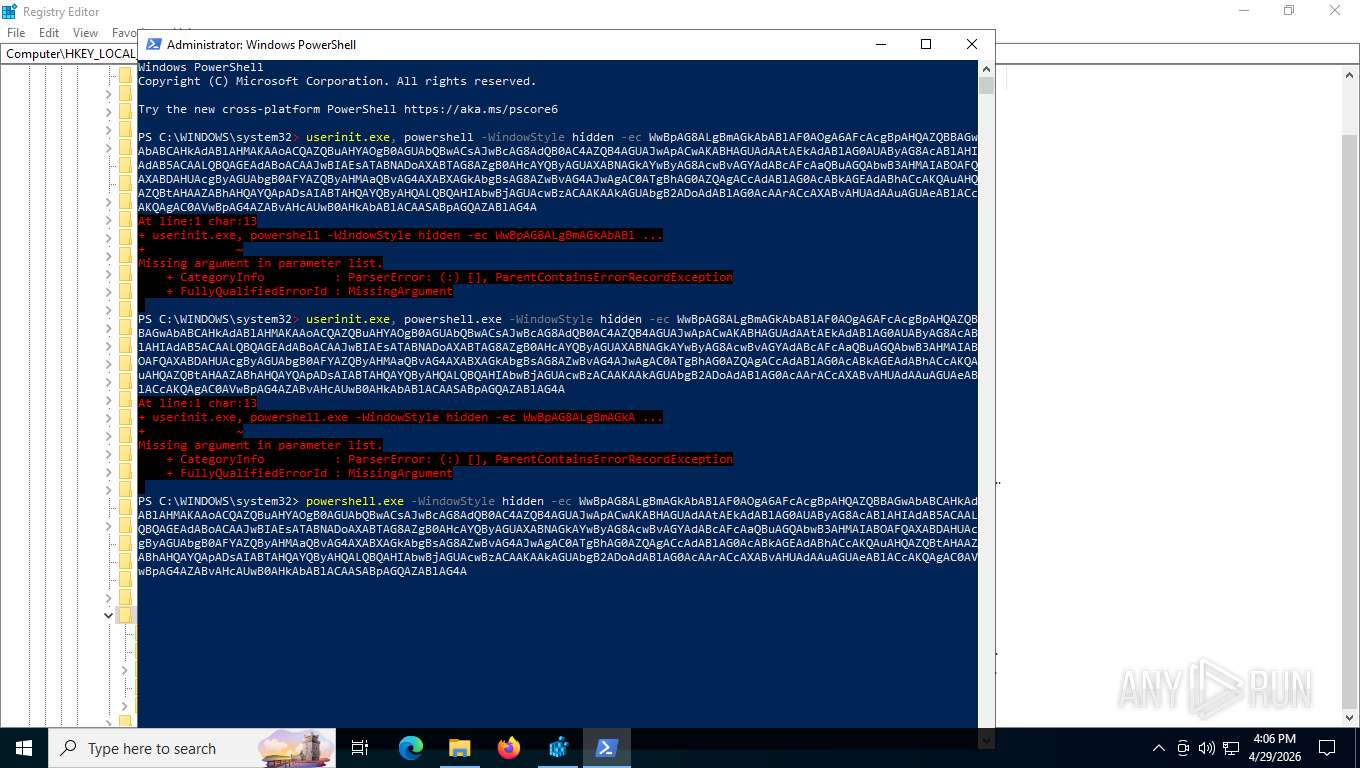Image resolution: width=1360 pixels, height=768 pixels.
Task: Restore down the Registry Editor window
Action: 1289,11
